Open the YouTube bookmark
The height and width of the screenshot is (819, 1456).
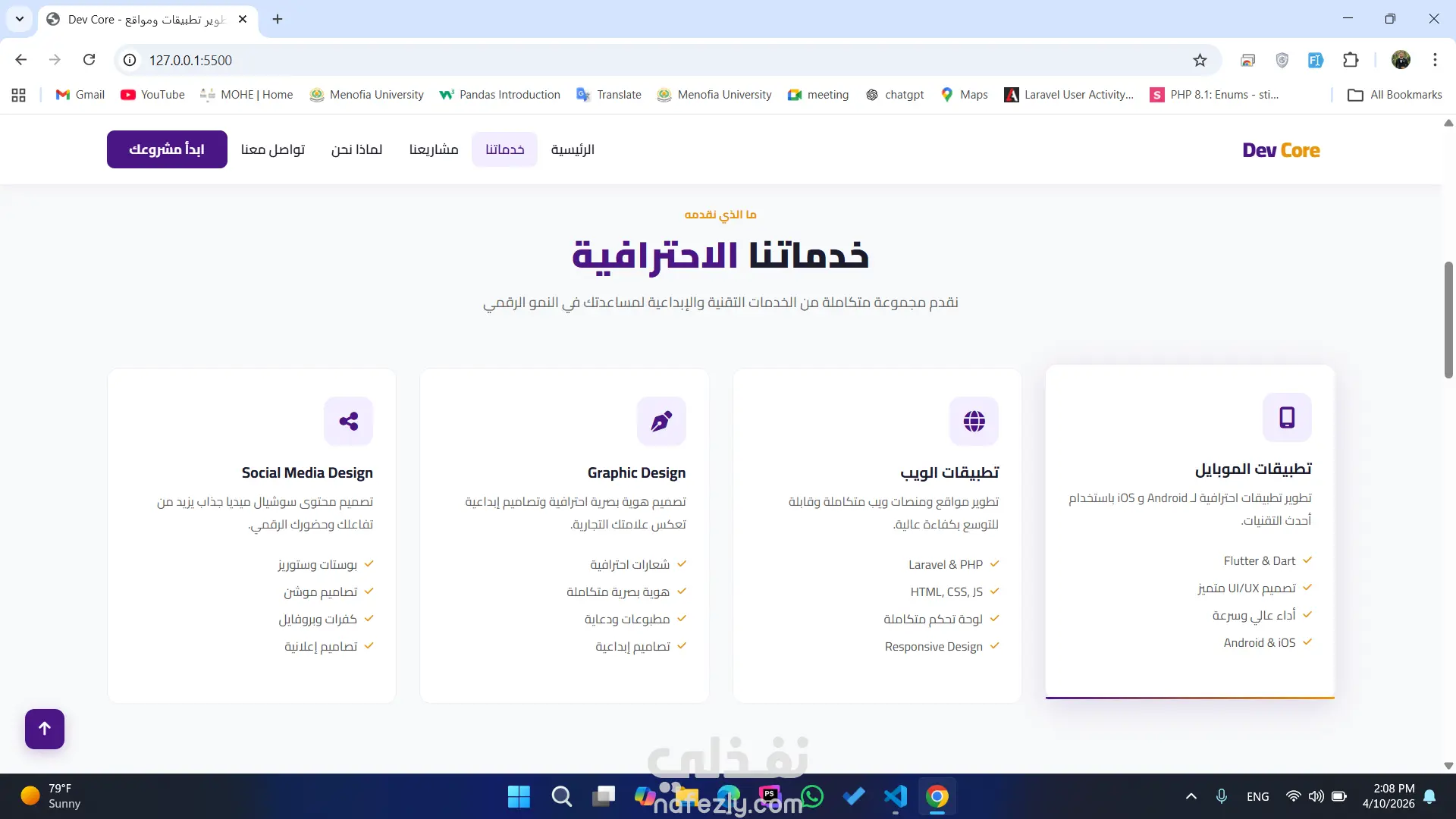click(152, 95)
